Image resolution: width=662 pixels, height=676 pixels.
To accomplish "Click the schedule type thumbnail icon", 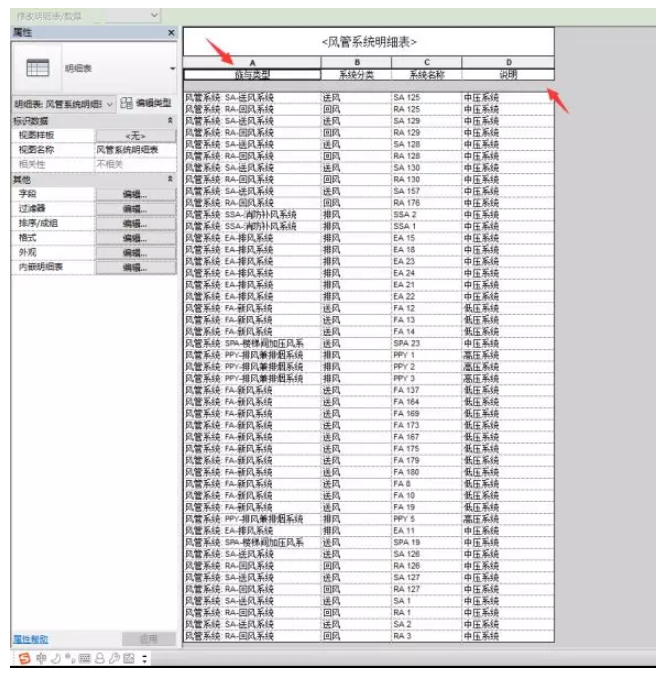I will (x=37, y=68).
